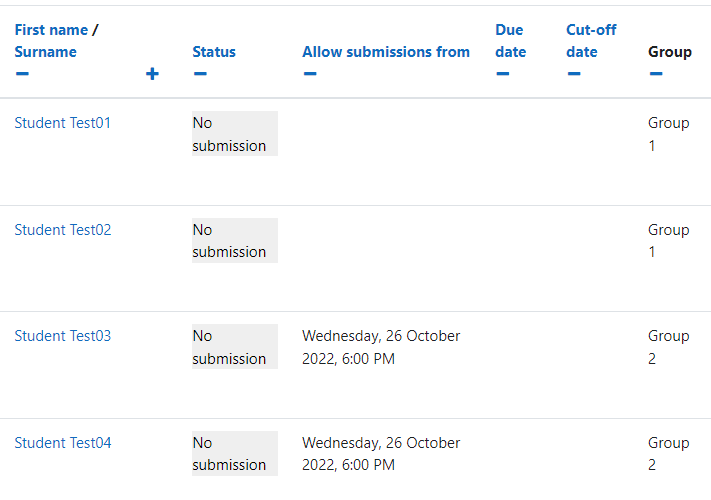Collapse the First name / Surname column

(x=22, y=73)
